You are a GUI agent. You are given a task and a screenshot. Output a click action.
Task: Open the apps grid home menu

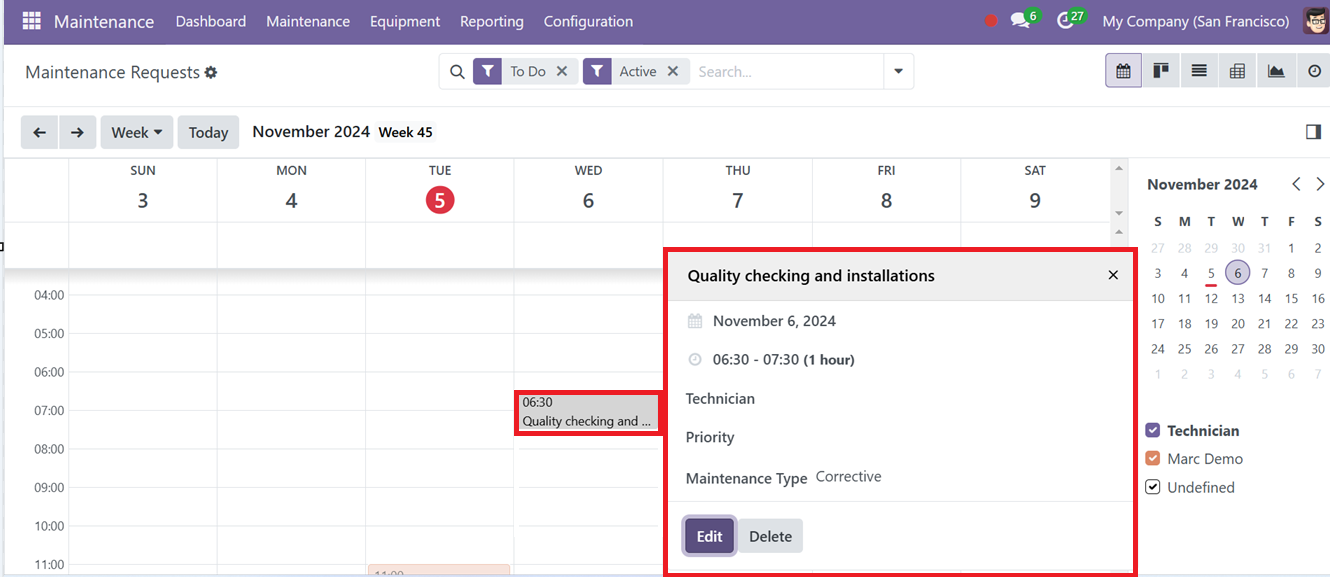click(31, 21)
